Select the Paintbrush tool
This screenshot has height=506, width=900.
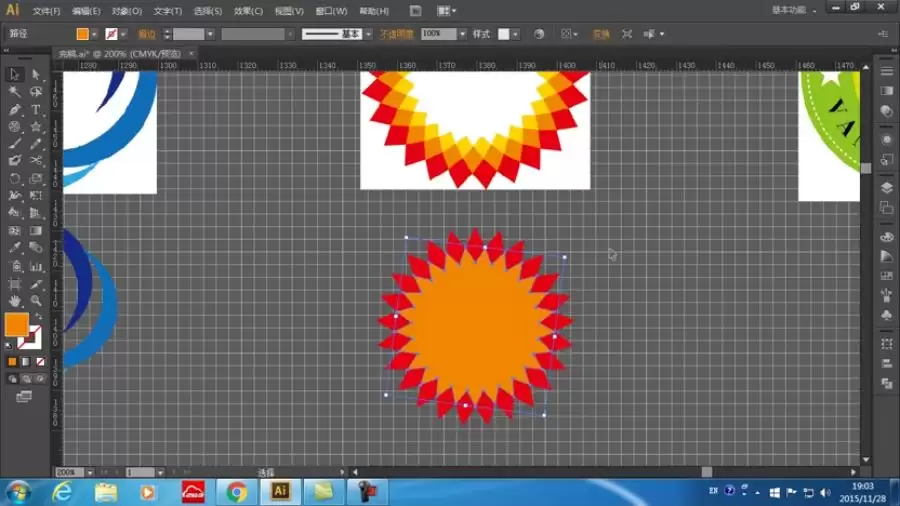14,143
